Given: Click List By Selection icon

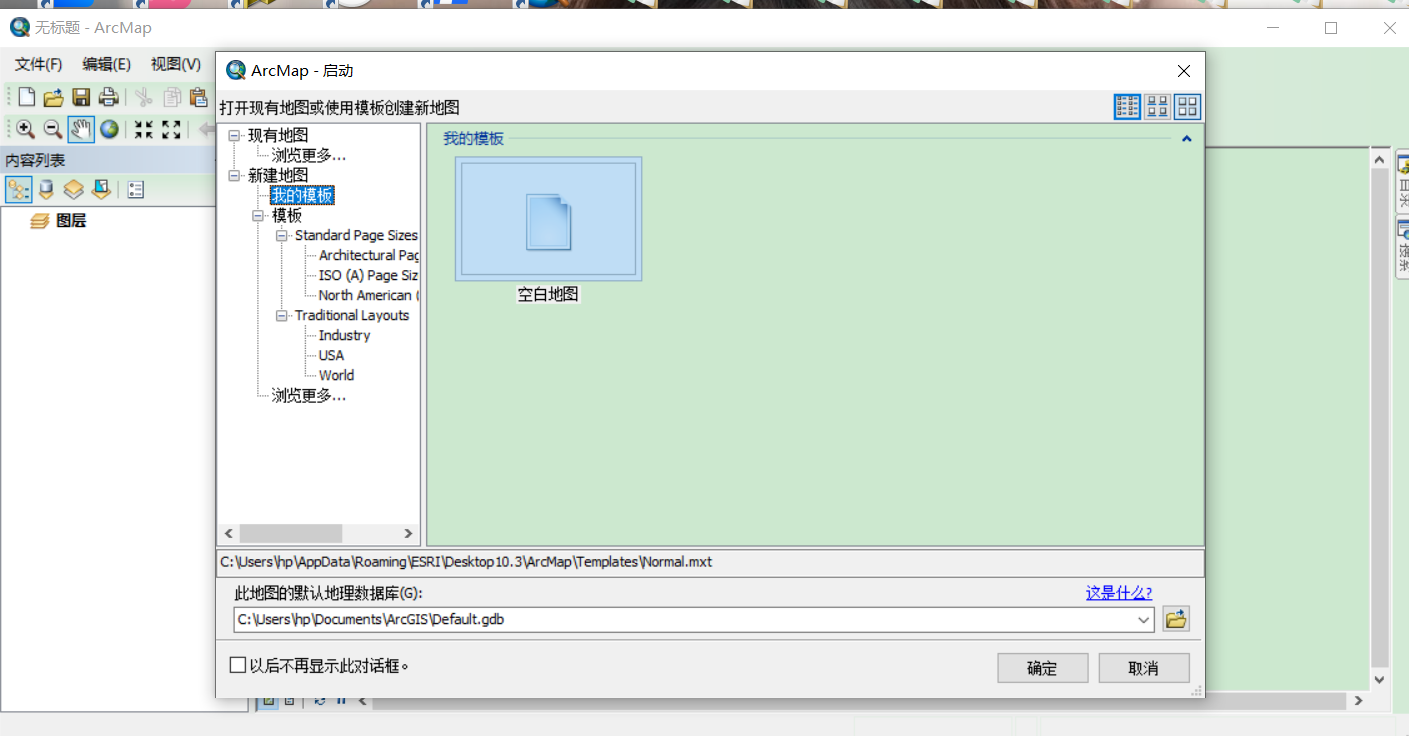Looking at the screenshot, I should [101, 189].
